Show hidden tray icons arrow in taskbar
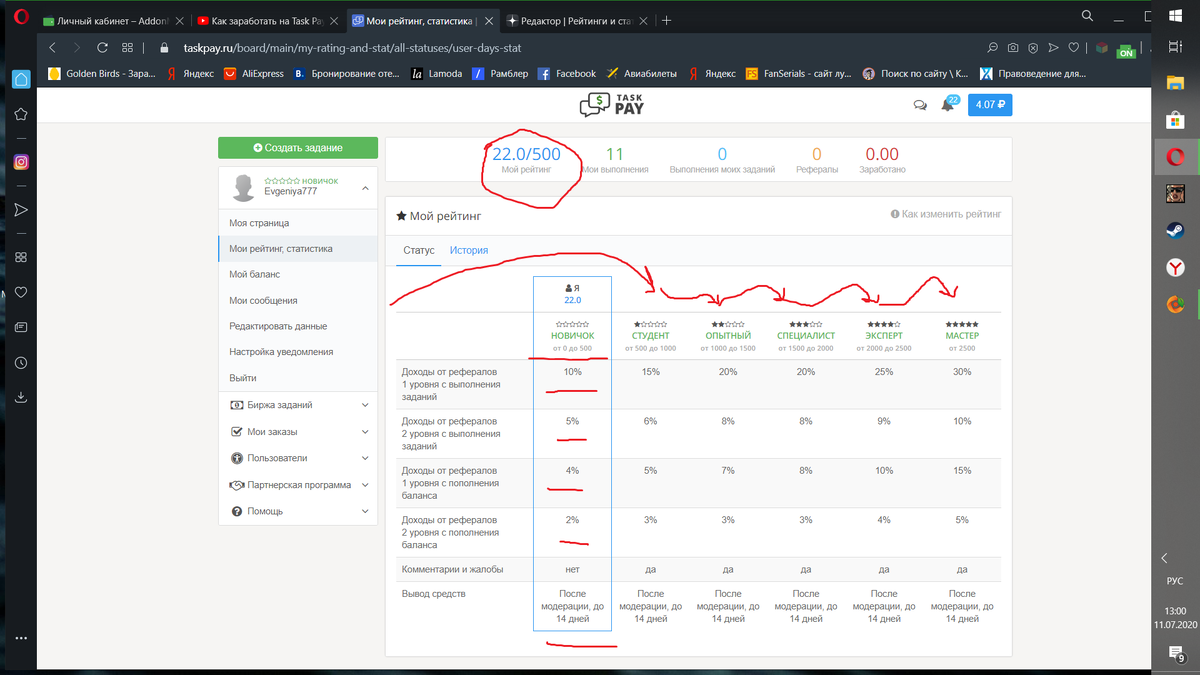The width and height of the screenshot is (1200, 675). (x=1164, y=557)
